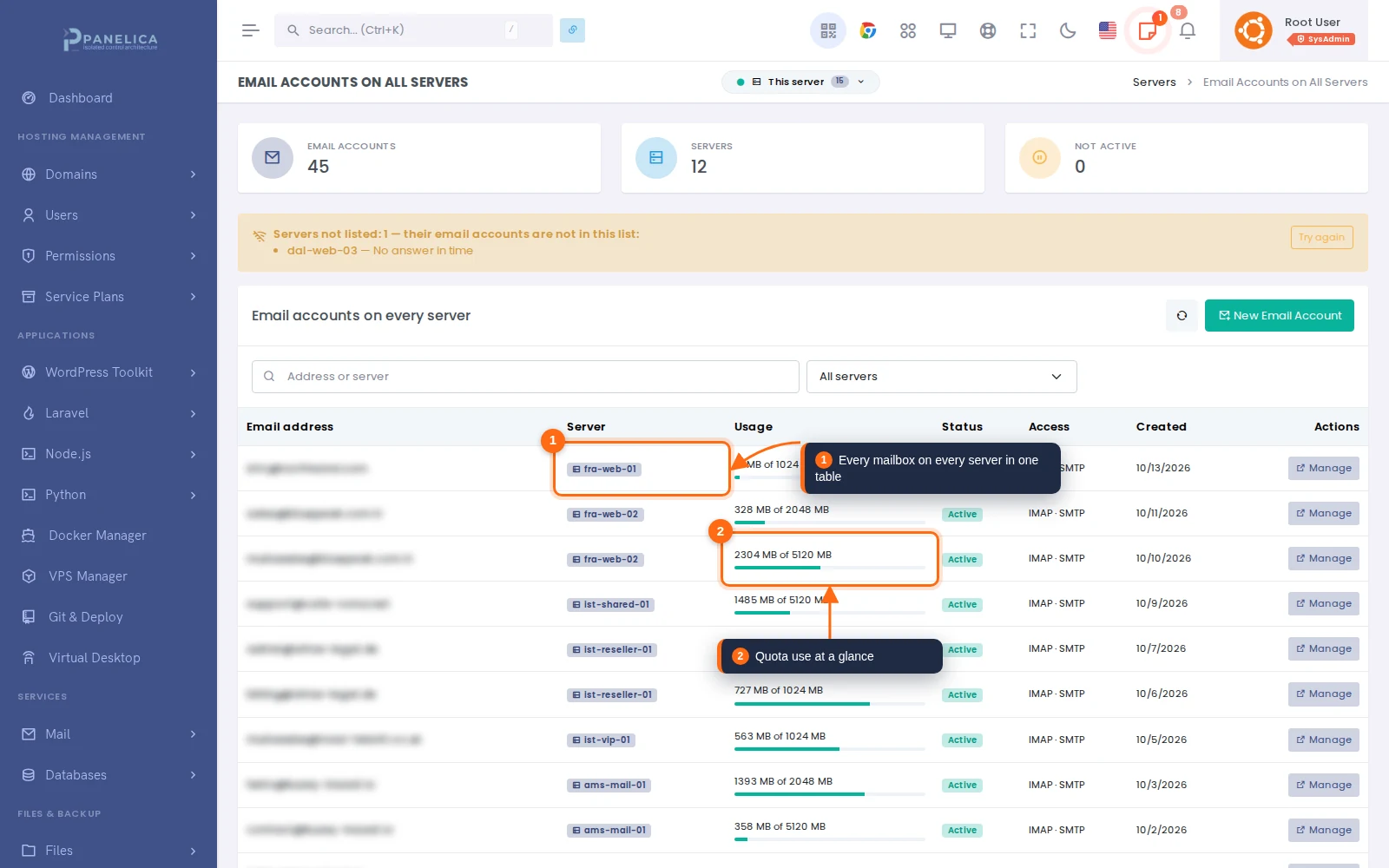The image size is (1389, 868).
Task: Click the Address or server filter field
Action: [525, 377]
